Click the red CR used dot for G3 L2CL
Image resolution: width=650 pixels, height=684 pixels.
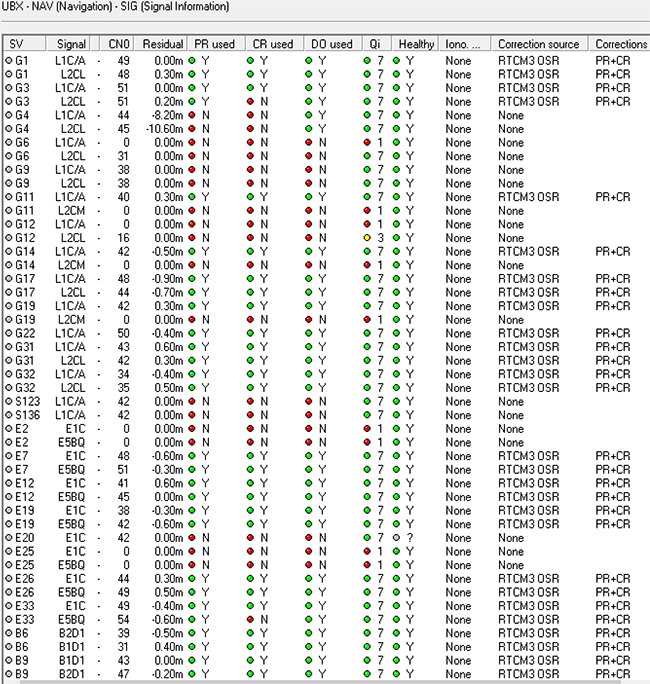(x=251, y=101)
